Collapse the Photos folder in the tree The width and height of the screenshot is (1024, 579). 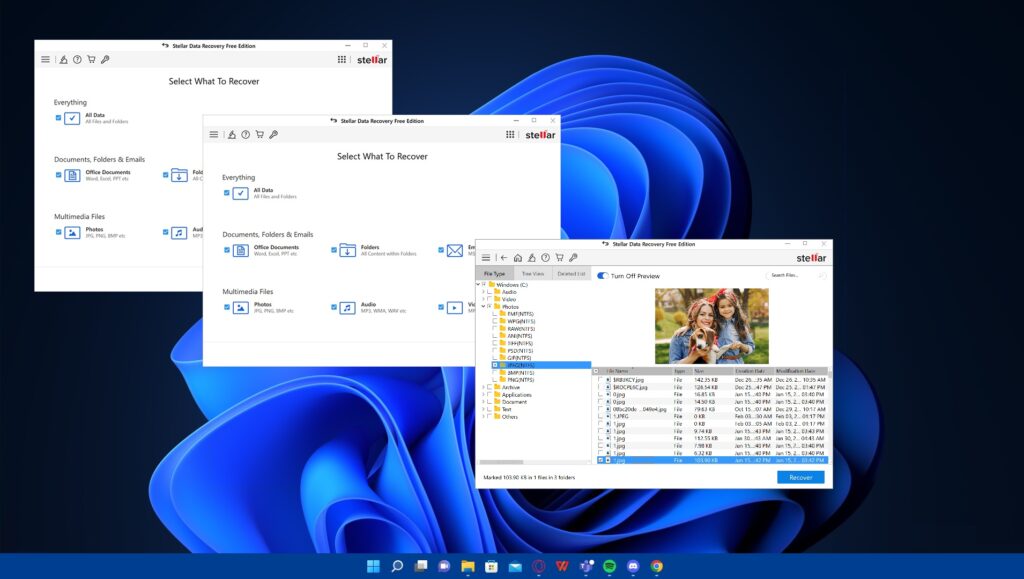pyautogui.click(x=484, y=306)
